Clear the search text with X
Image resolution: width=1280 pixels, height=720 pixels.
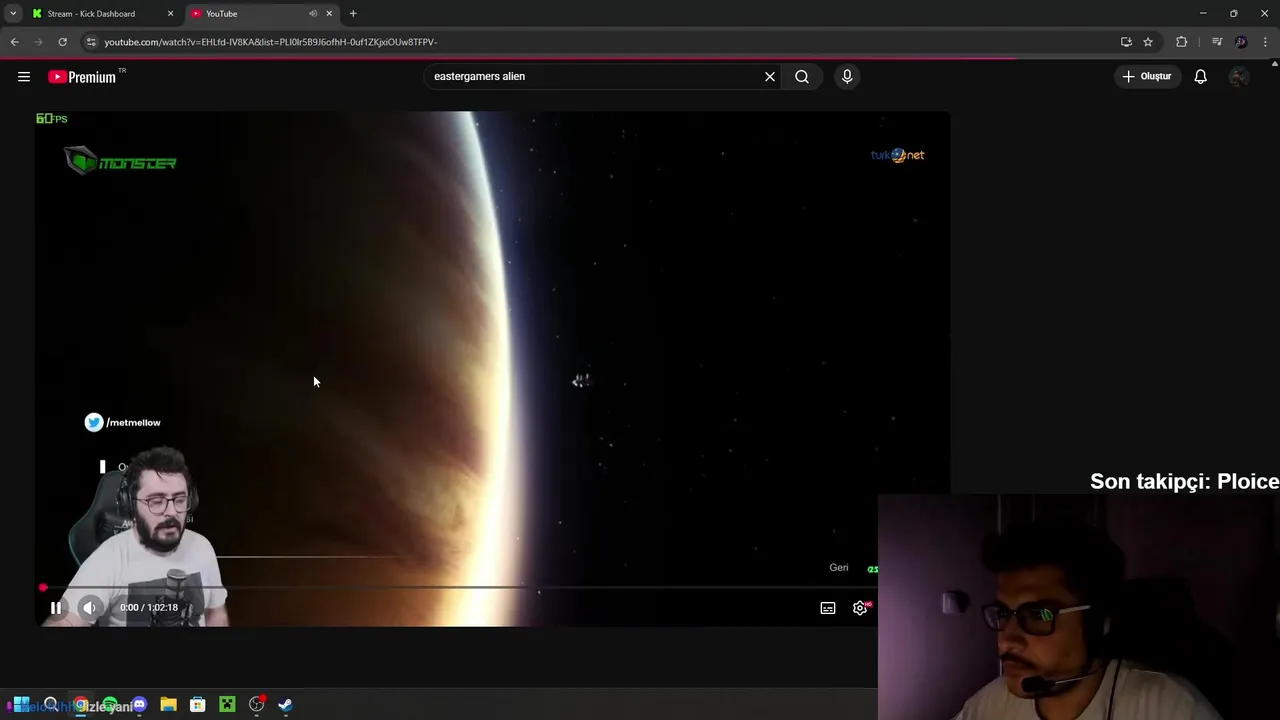pos(770,76)
